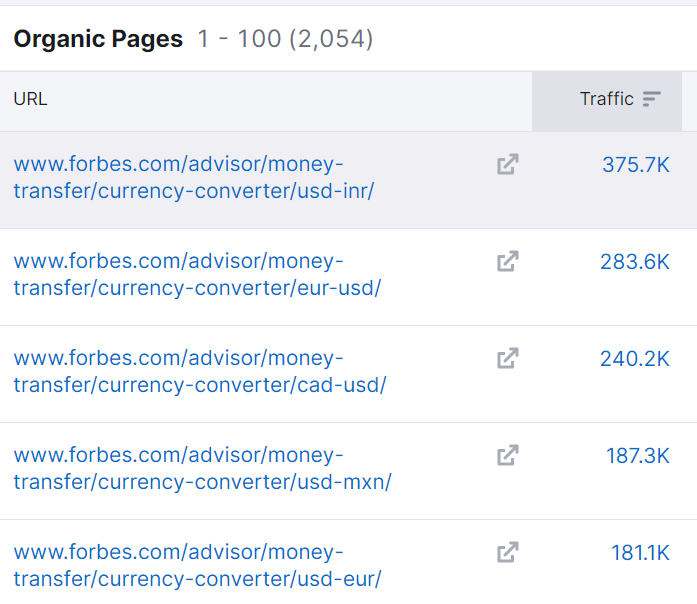Image resolution: width=697 pixels, height=604 pixels.
Task: Click traffic value 181.1K
Action: tap(641, 552)
